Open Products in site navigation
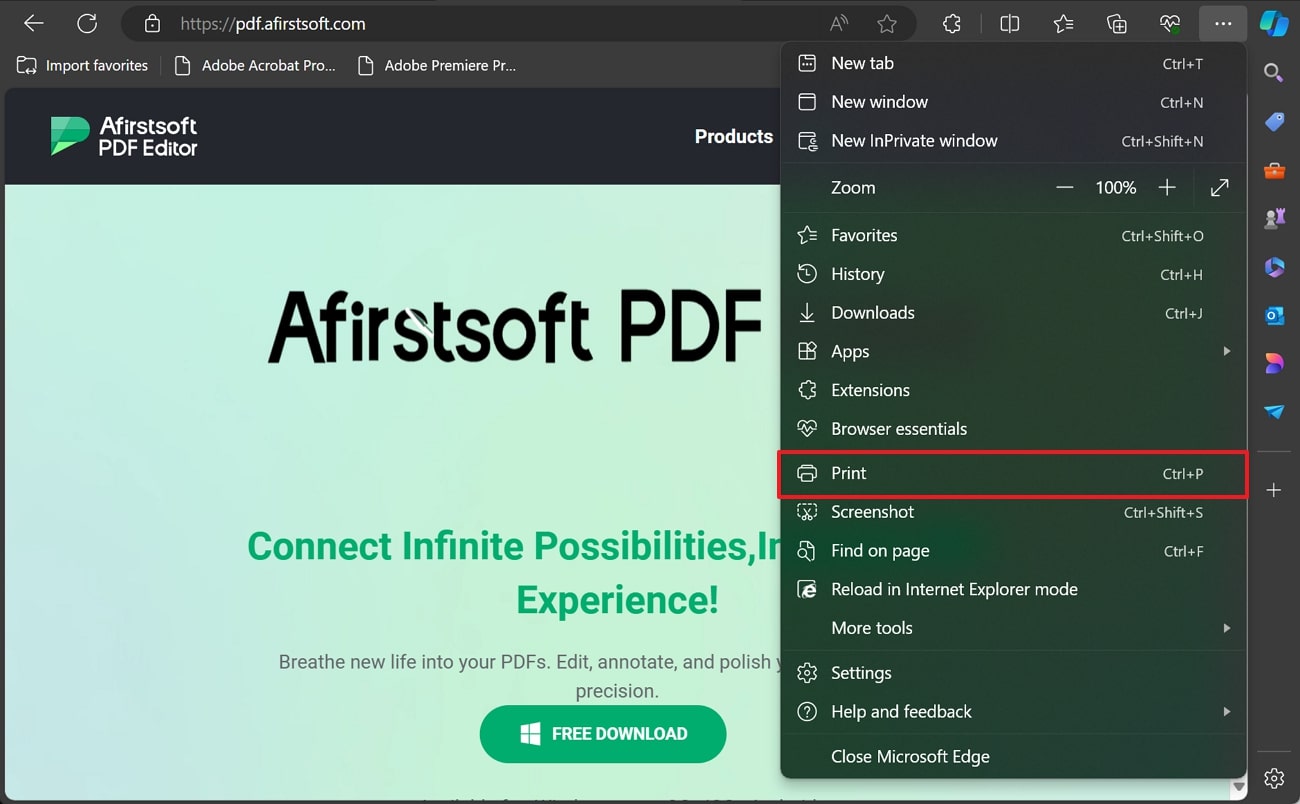The width and height of the screenshot is (1300, 804). [734, 137]
